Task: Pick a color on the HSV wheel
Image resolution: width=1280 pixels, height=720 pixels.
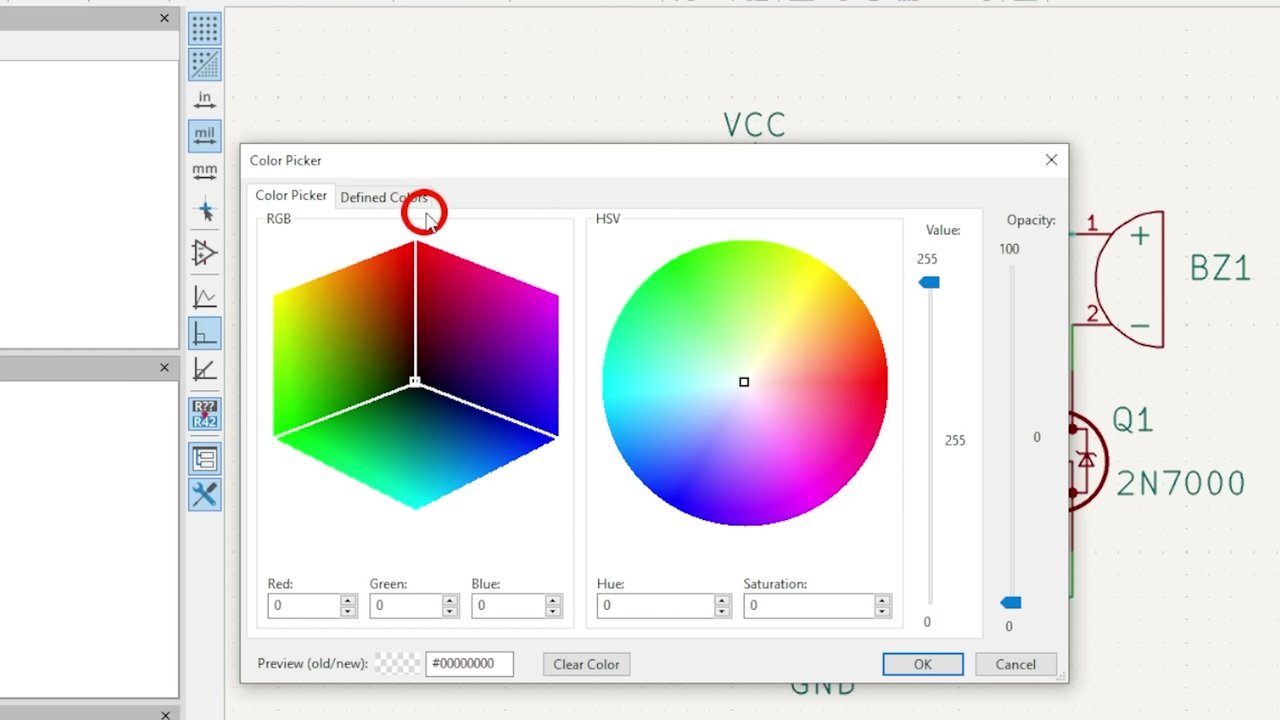Action: pyautogui.click(x=744, y=382)
